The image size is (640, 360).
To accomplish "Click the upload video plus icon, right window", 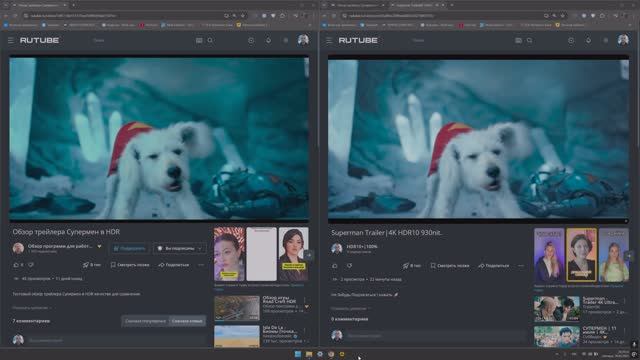I will point(571,40).
